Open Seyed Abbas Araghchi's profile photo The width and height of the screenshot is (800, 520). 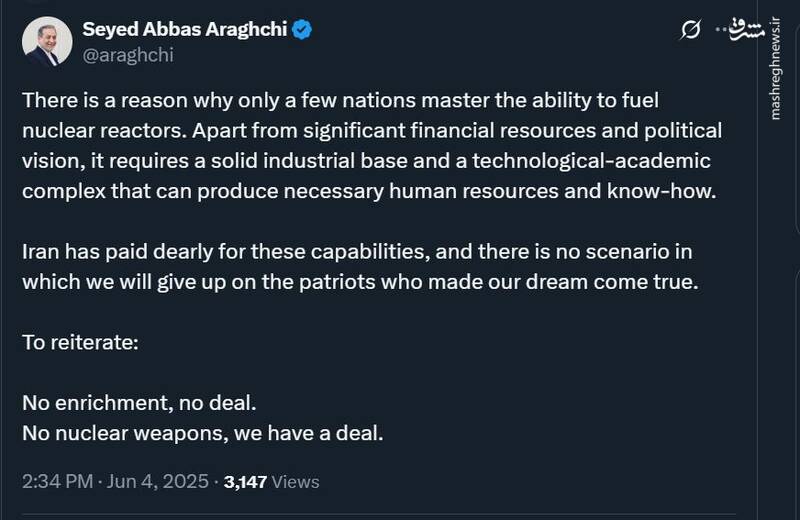pyautogui.click(x=42, y=42)
